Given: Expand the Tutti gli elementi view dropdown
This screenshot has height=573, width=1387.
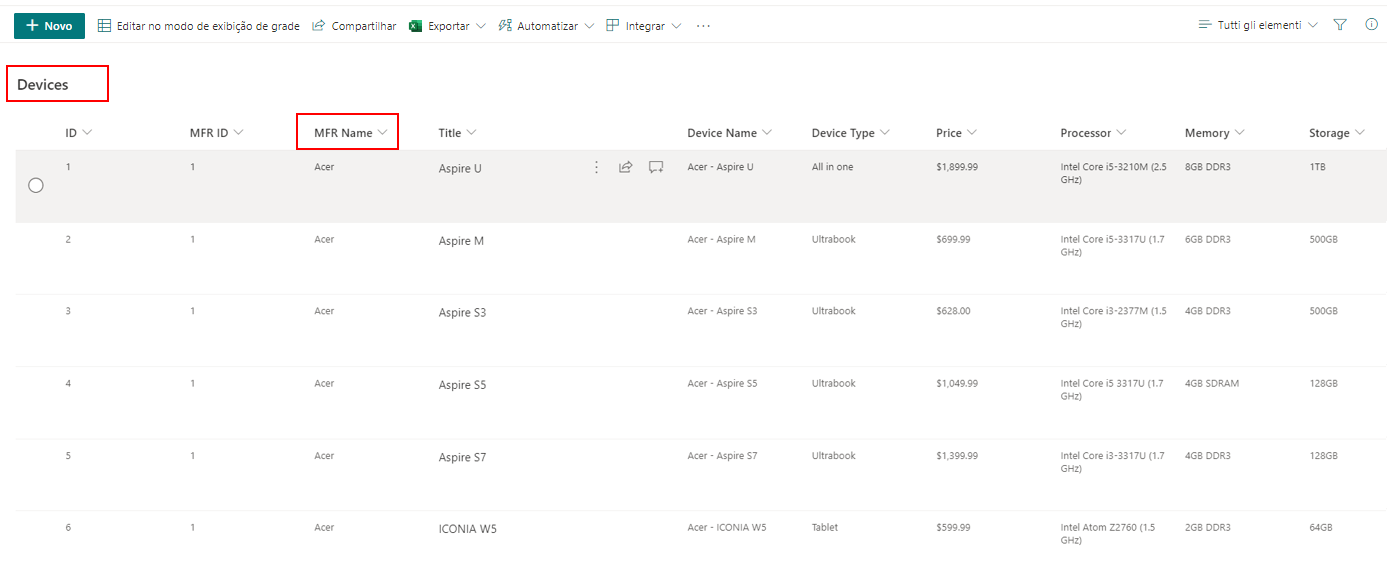Looking at the screenshot, I should pos(1258,25).
